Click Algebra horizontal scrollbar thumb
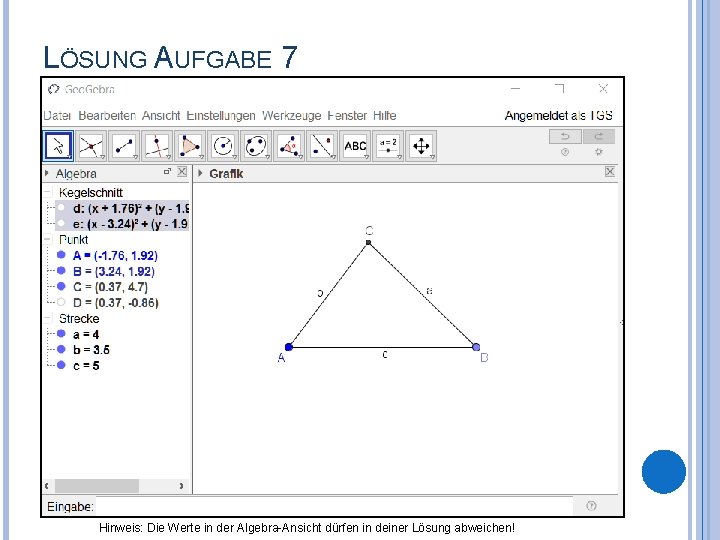Screen dimensions: 720x540 point(96,485)
